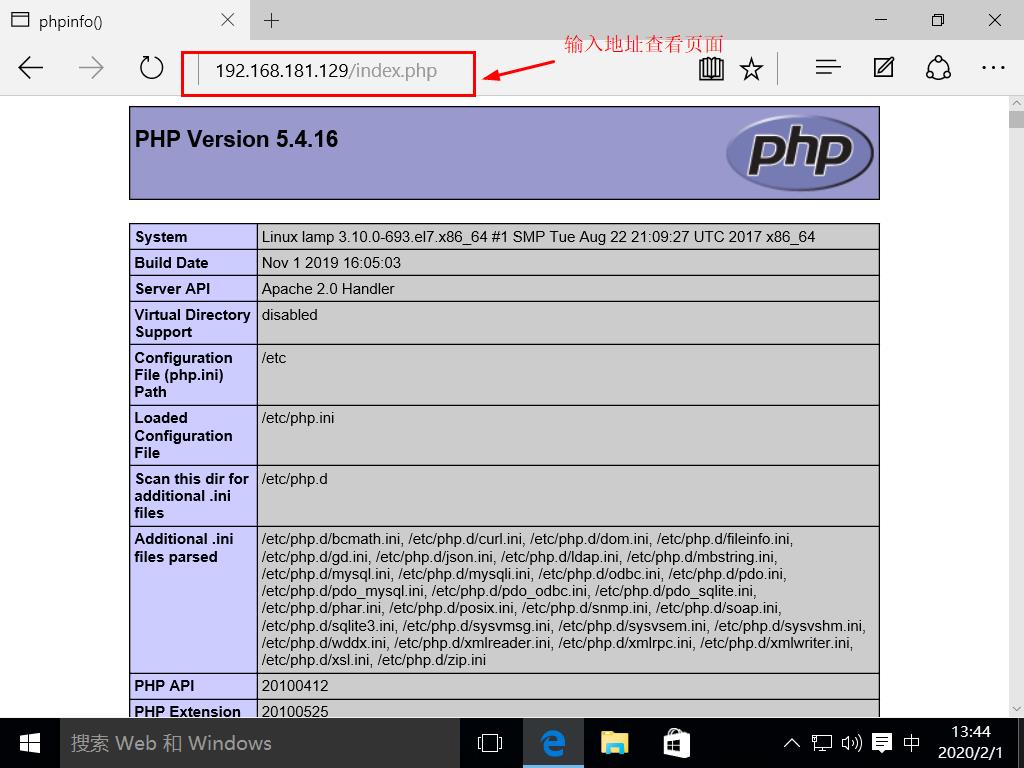This screenshot has width=1024, height=768.
Task: Click the Server API label
Action: point(172,289)
